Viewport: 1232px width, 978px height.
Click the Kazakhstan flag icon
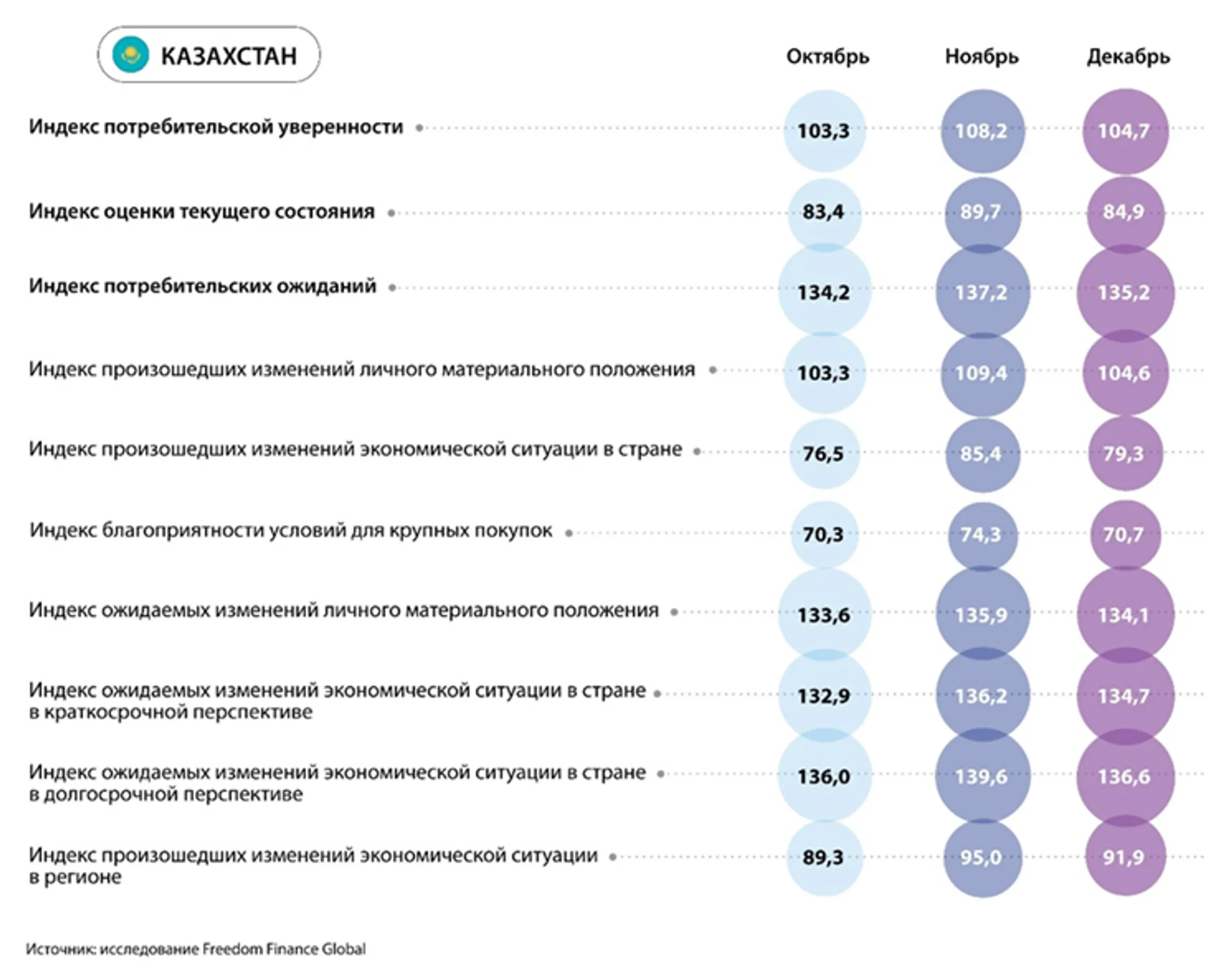(131, 55)
